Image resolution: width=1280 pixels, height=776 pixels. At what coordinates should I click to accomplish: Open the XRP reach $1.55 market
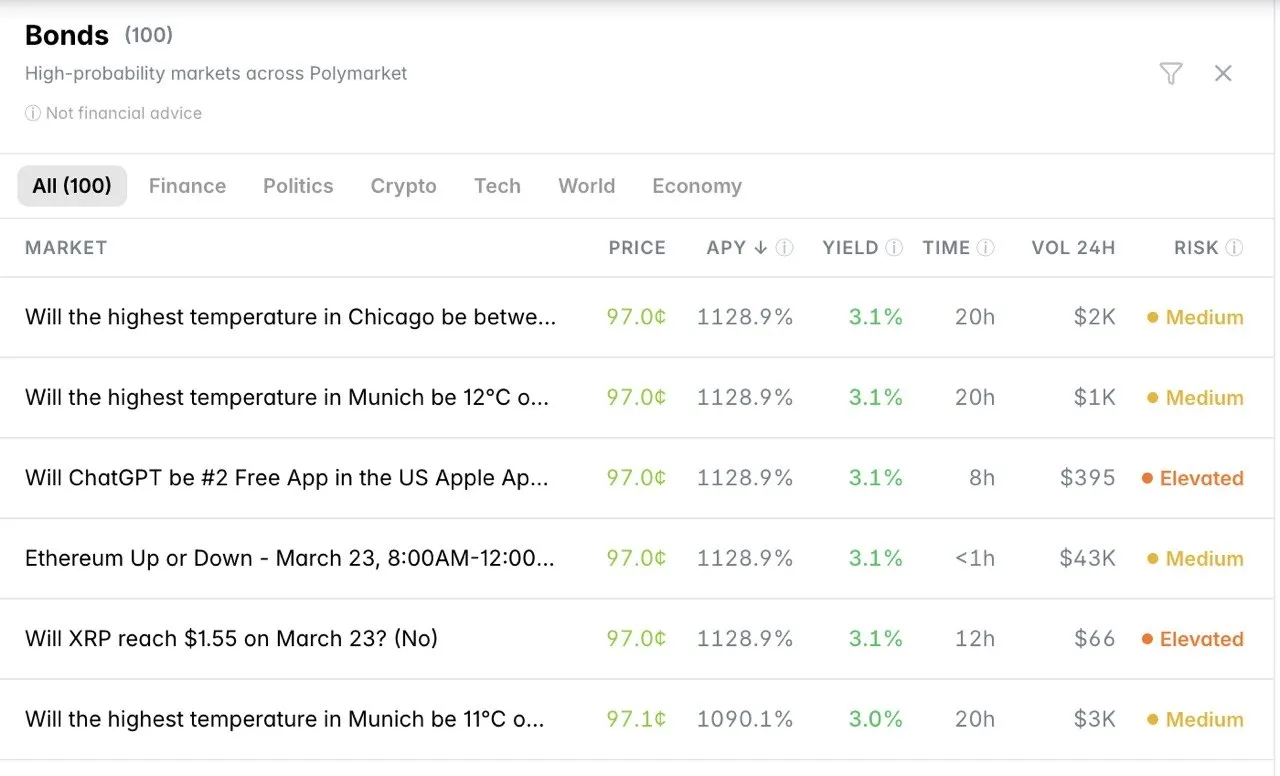[231, 639]
